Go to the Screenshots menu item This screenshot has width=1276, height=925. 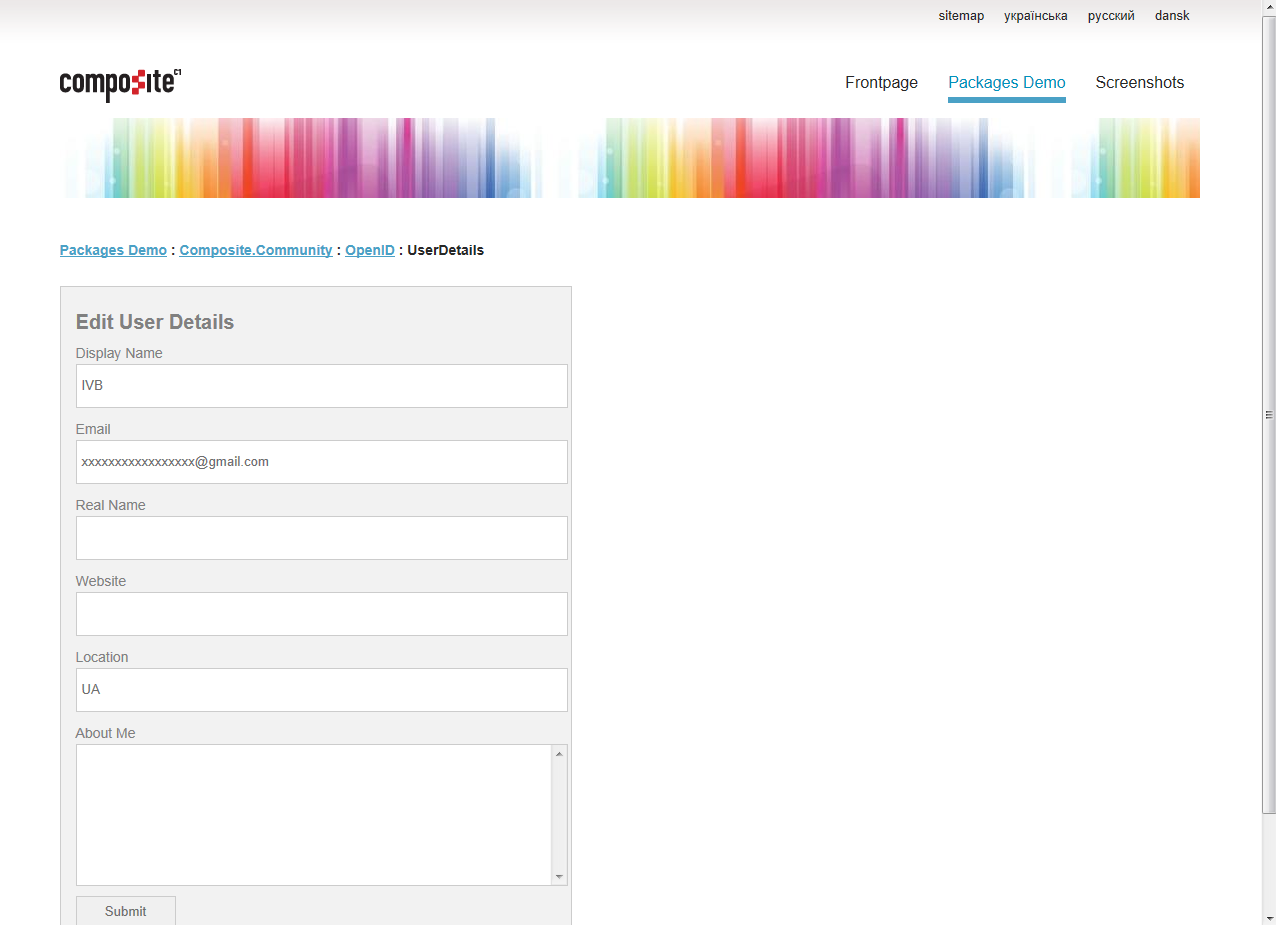(1139, 83)
